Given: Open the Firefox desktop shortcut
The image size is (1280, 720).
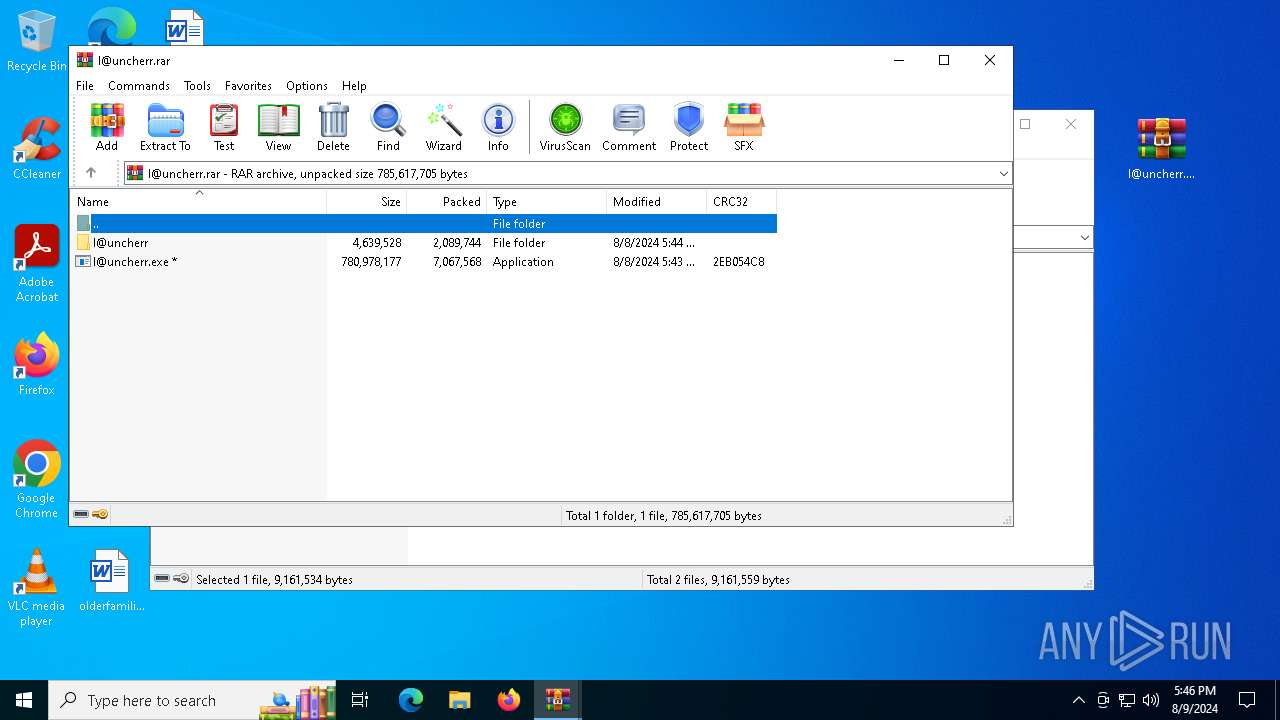Looking at the screenshot, I should [37, 364].
